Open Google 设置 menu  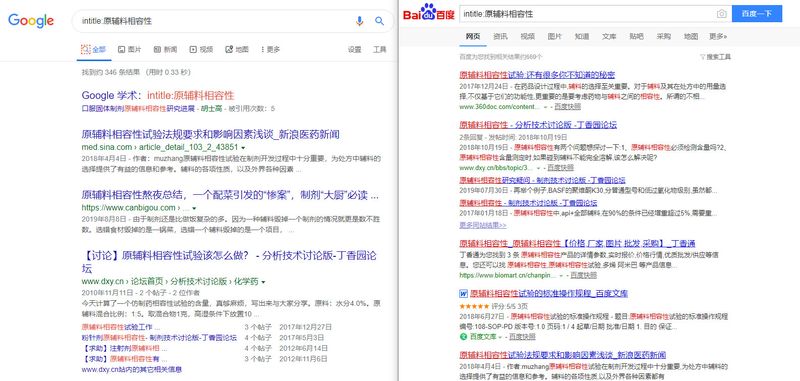(x=355, y=49)
